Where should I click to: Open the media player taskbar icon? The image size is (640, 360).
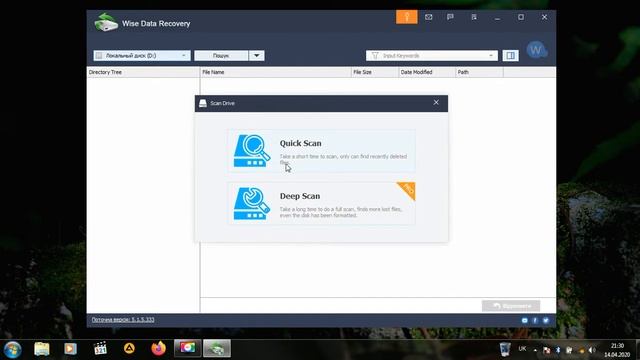click(x=70, y=349)
